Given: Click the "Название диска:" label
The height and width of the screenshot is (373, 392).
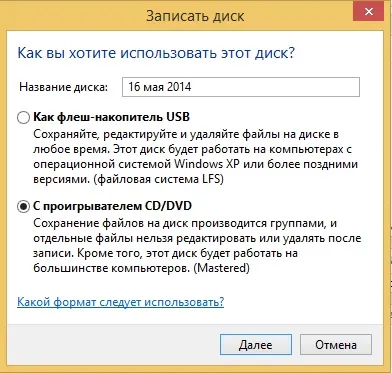Looking at the screenshot, I should coord(64,87).
